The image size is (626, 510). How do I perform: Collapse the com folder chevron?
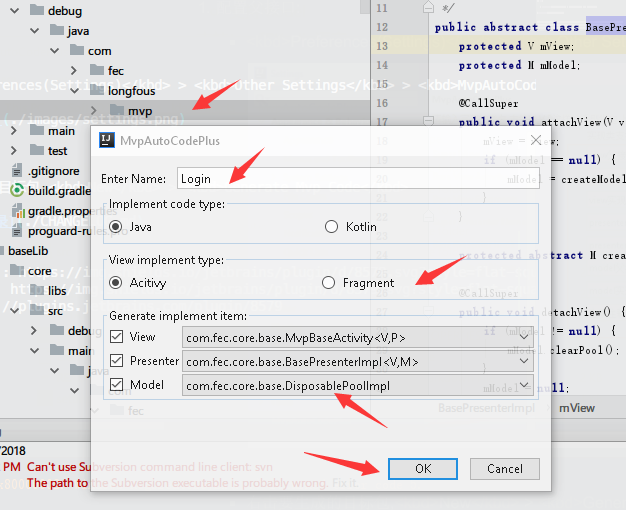(55, 51)
